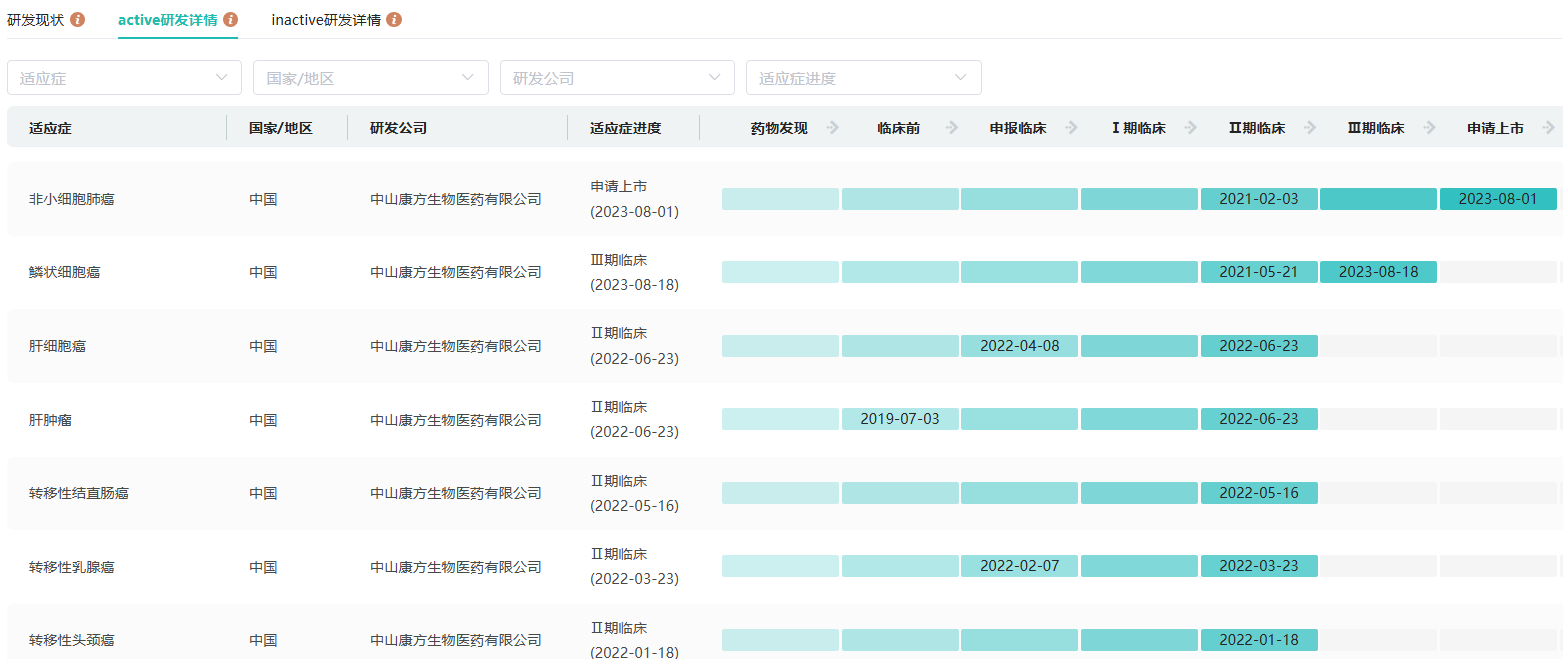This screenshot has height=659, width=1563.
Task: Click arrow icon after 临床前 header
Action: (952, 128)
